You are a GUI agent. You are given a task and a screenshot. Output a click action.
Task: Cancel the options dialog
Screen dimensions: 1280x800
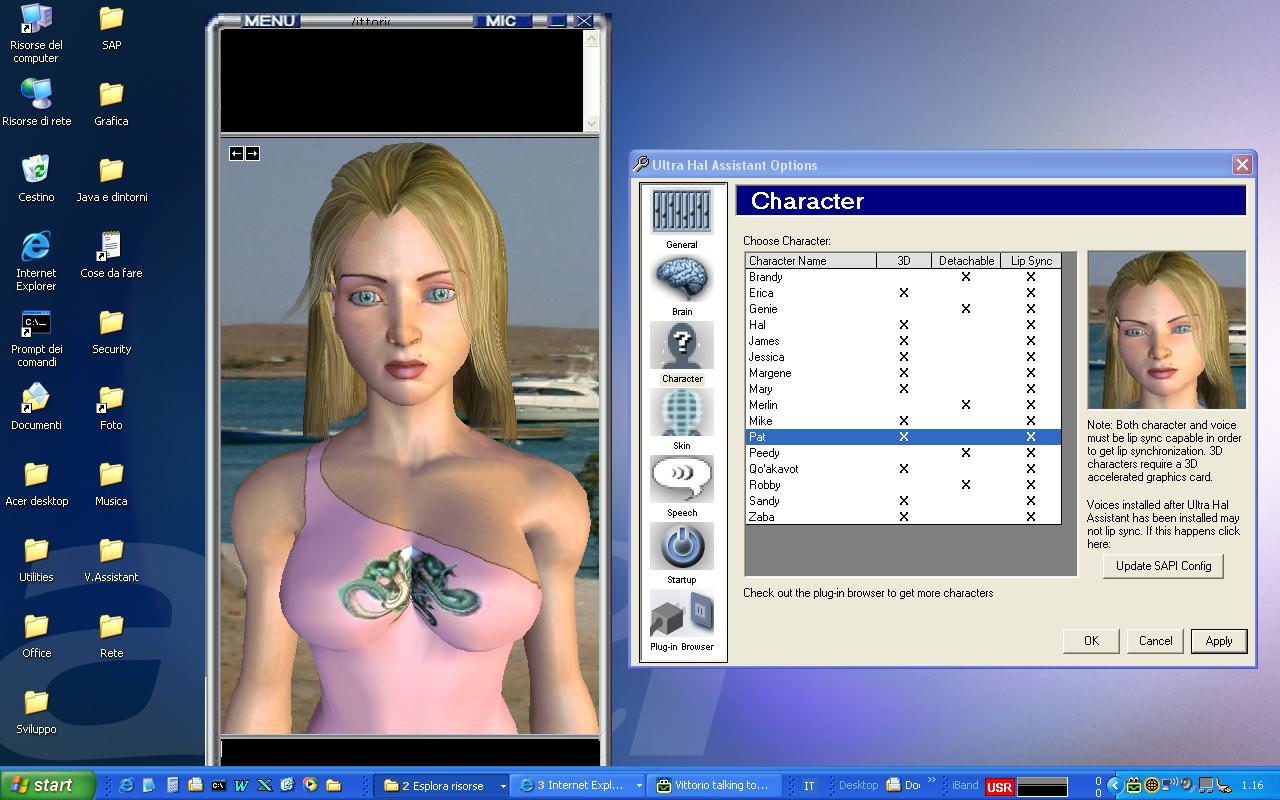[x=1155, y=641]
